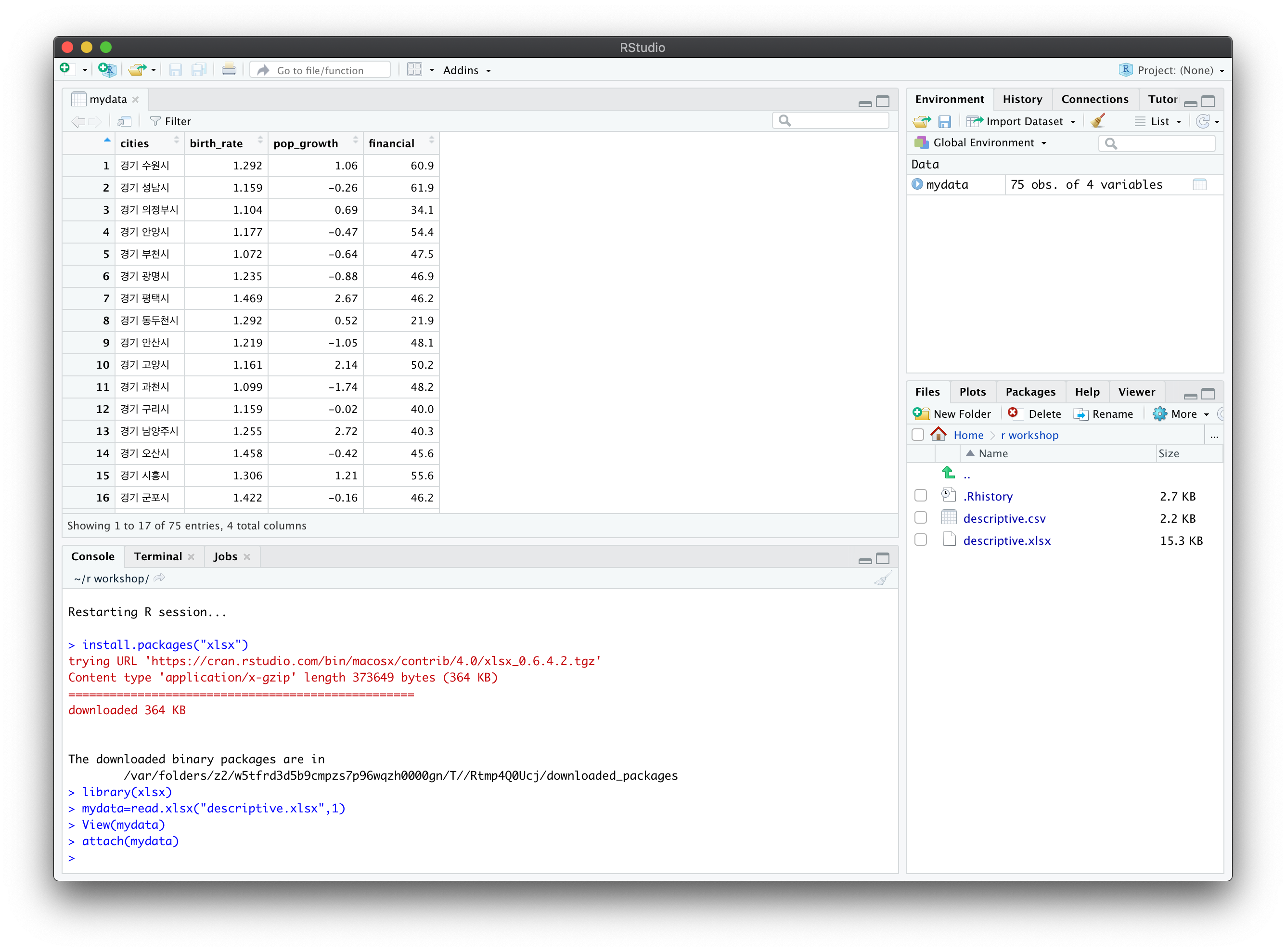Image resolution: width=1286 pixels, height=952 pixels.
Task: Switch to the Jobs tab
Action: tap(225, 556)
